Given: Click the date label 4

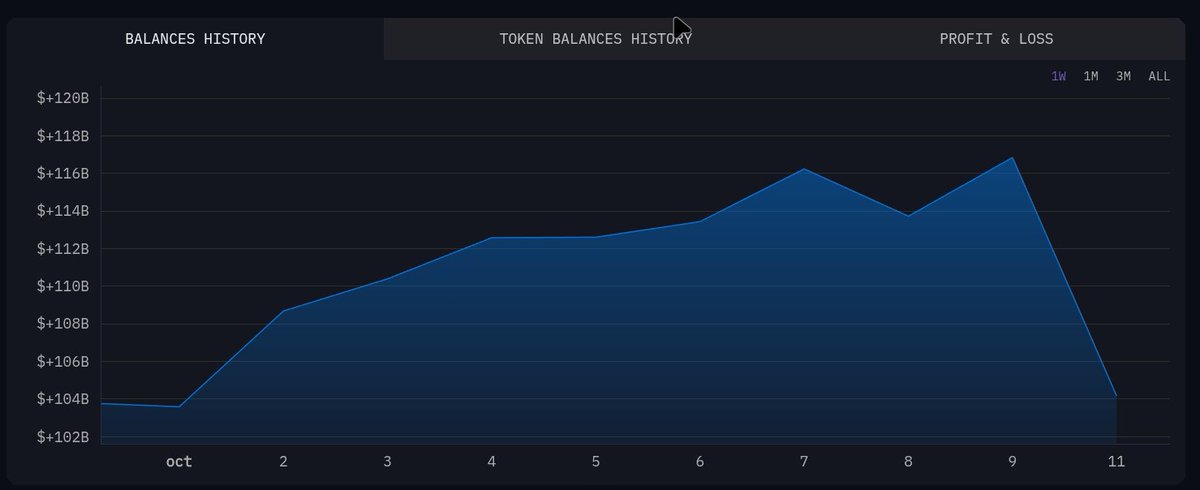Looking at the screenshot, I should point(492,462).
